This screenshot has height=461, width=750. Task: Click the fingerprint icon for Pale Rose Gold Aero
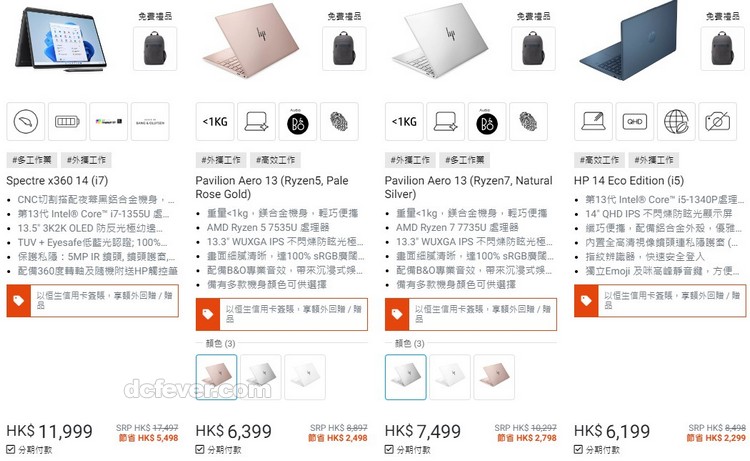pyautogui.click(x=339, y=121)
